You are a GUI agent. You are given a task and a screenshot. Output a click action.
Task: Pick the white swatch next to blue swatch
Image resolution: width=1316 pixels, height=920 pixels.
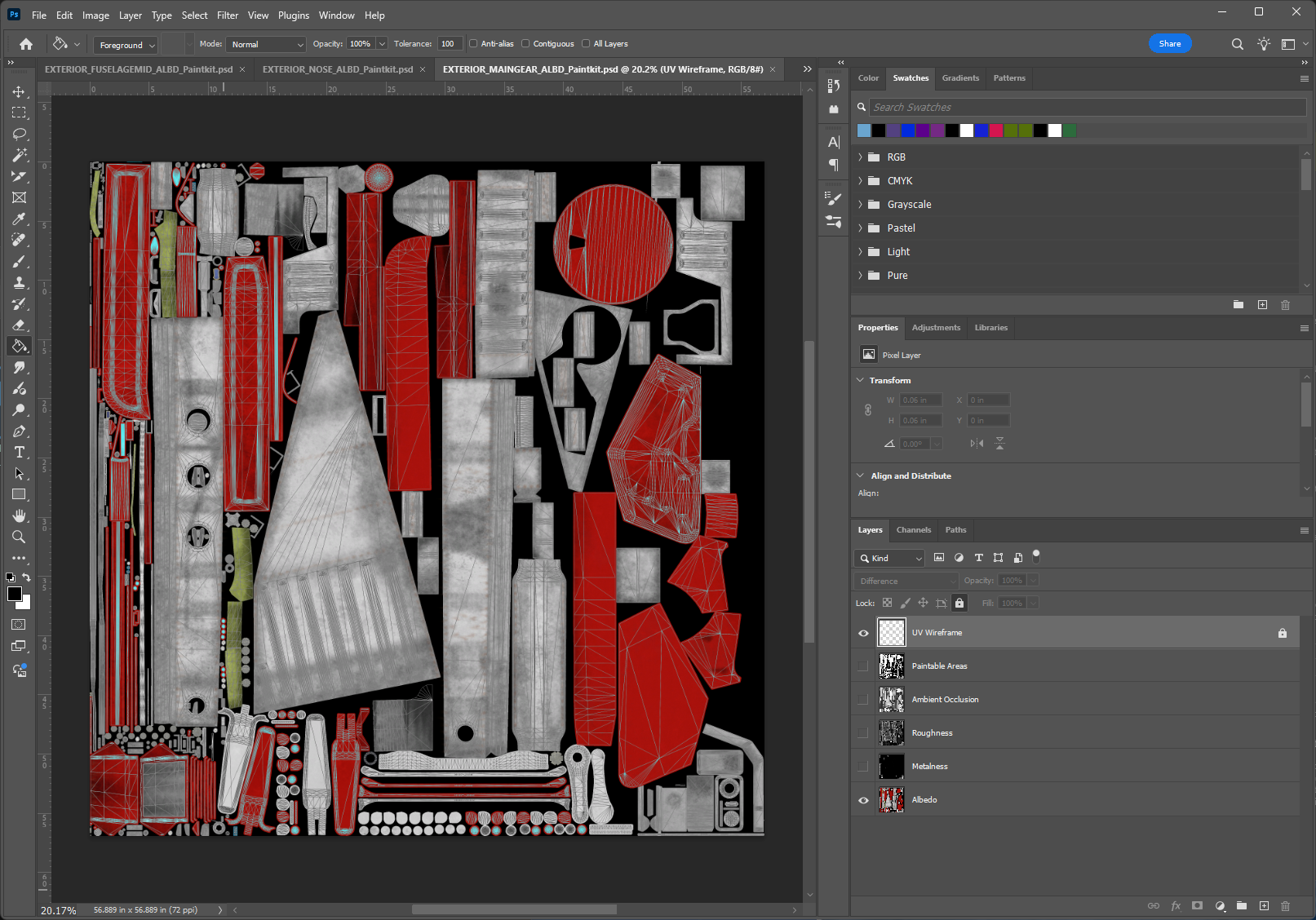967,130
